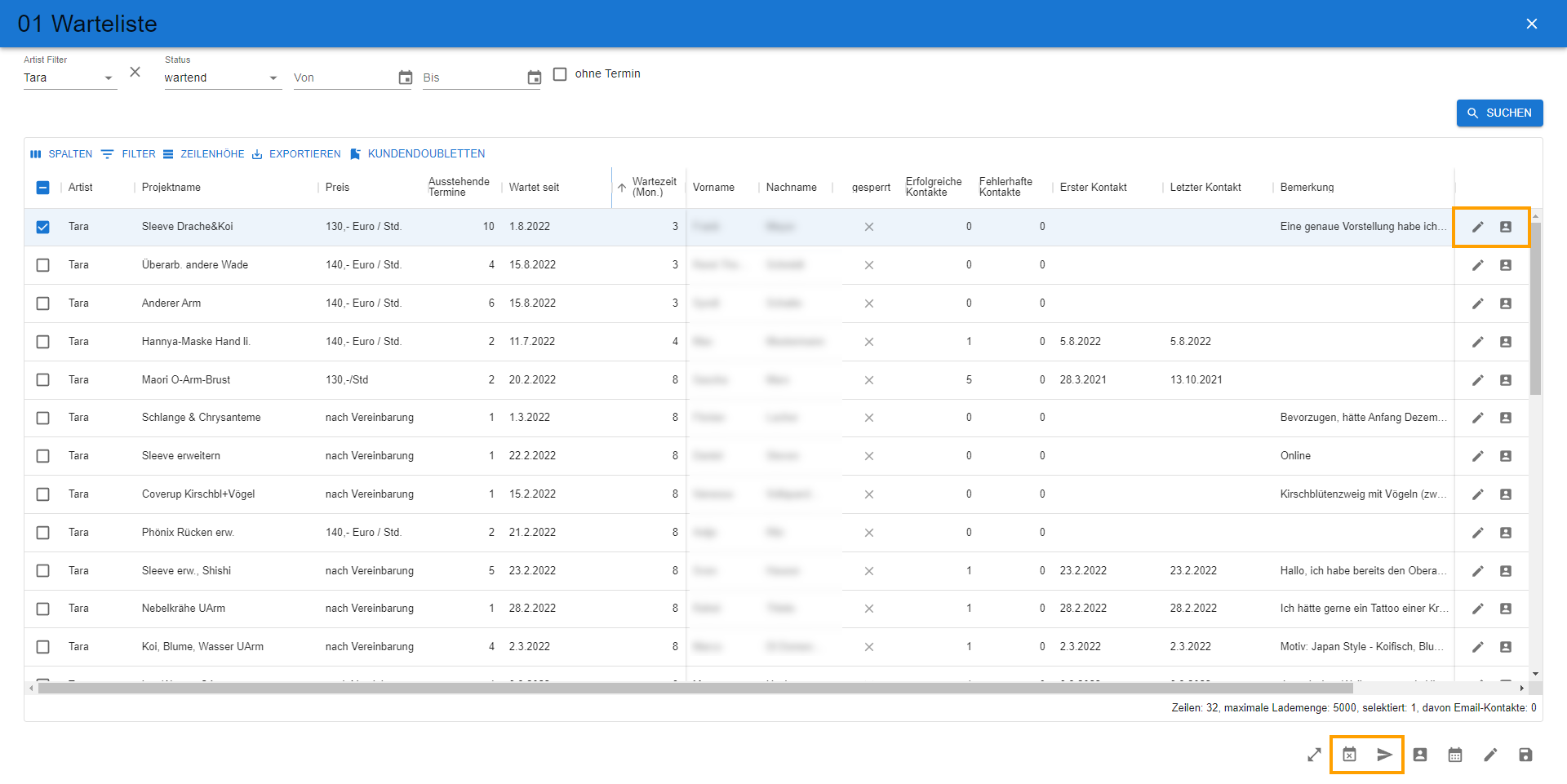Select Schlange & Chrysanteme row checkbox

(43, 418)
